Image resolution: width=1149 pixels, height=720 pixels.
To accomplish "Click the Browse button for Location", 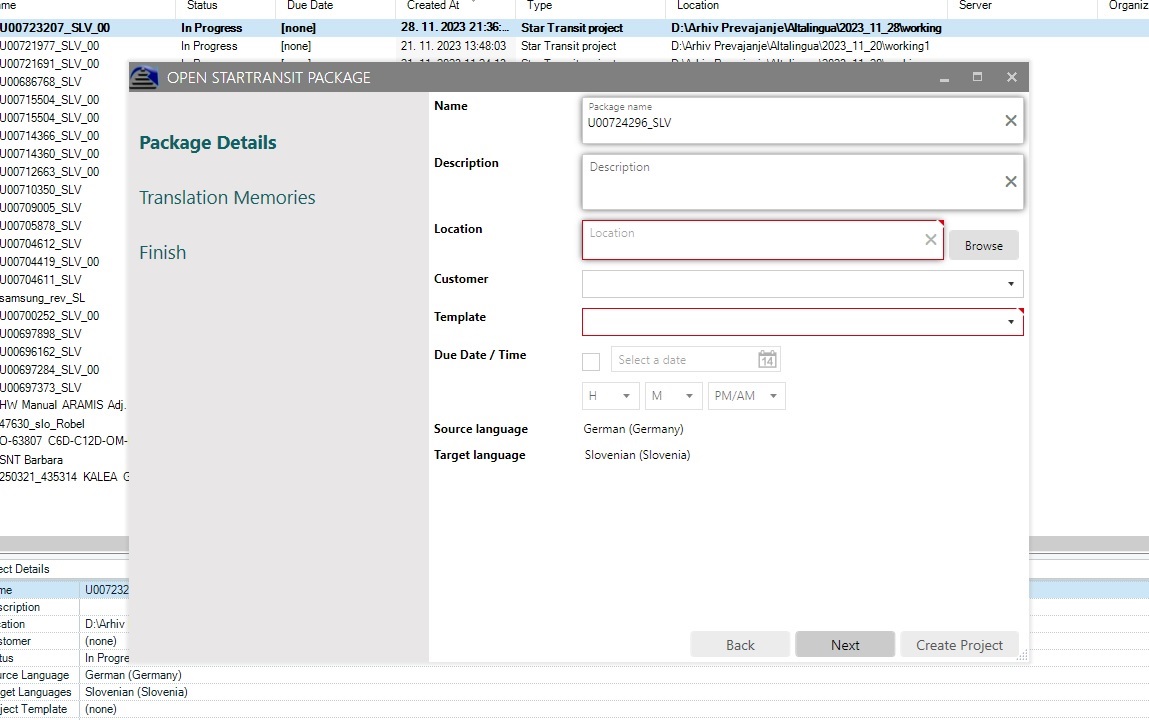I will pos(983,245).
